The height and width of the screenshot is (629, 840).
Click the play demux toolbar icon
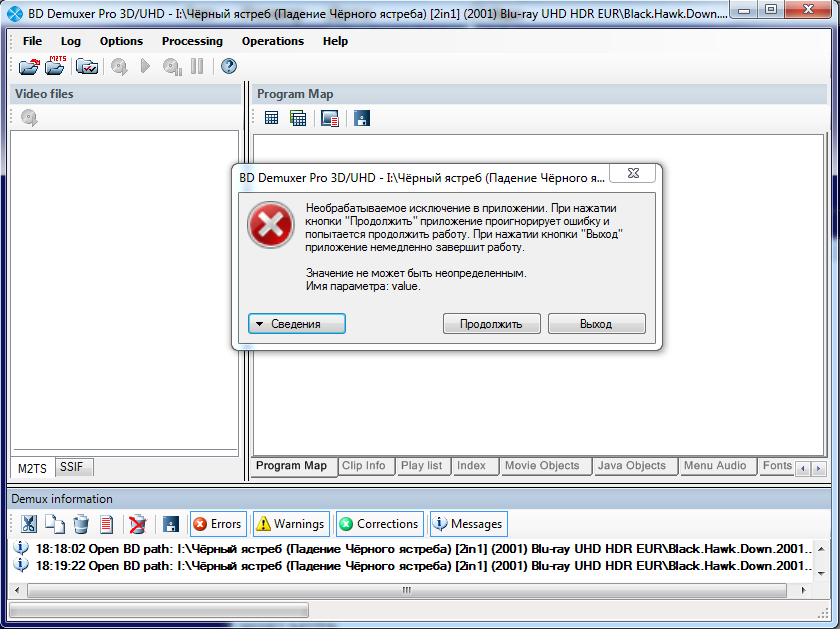tap(145, 66)
